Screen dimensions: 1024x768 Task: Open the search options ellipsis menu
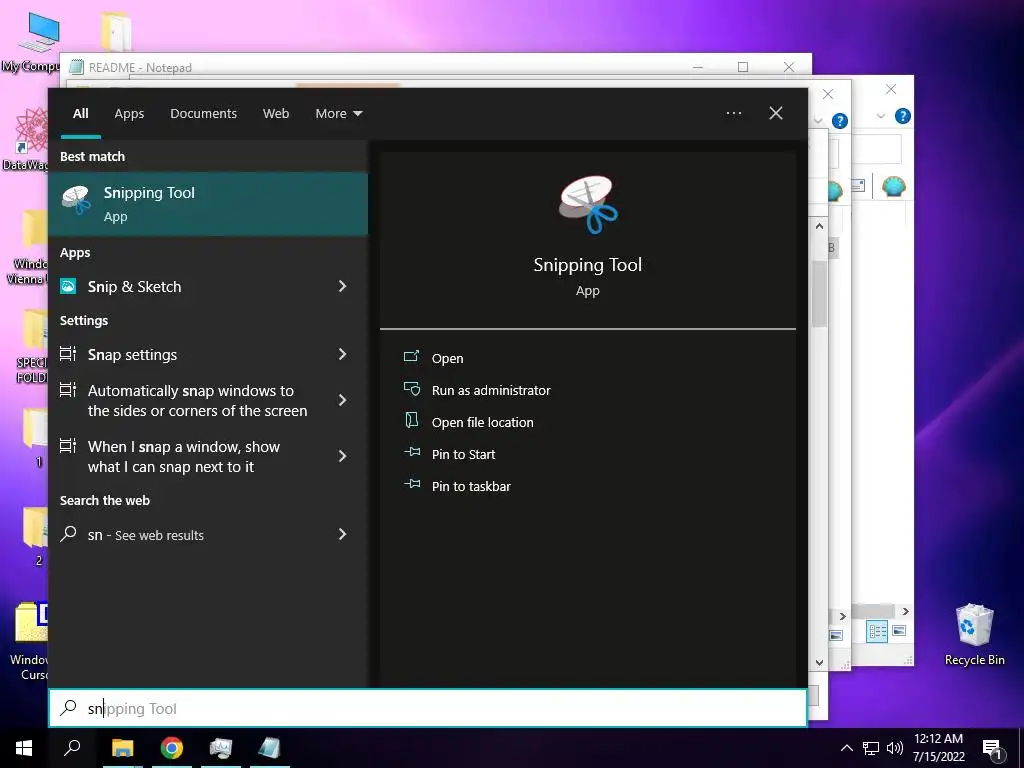pos(733,113)
